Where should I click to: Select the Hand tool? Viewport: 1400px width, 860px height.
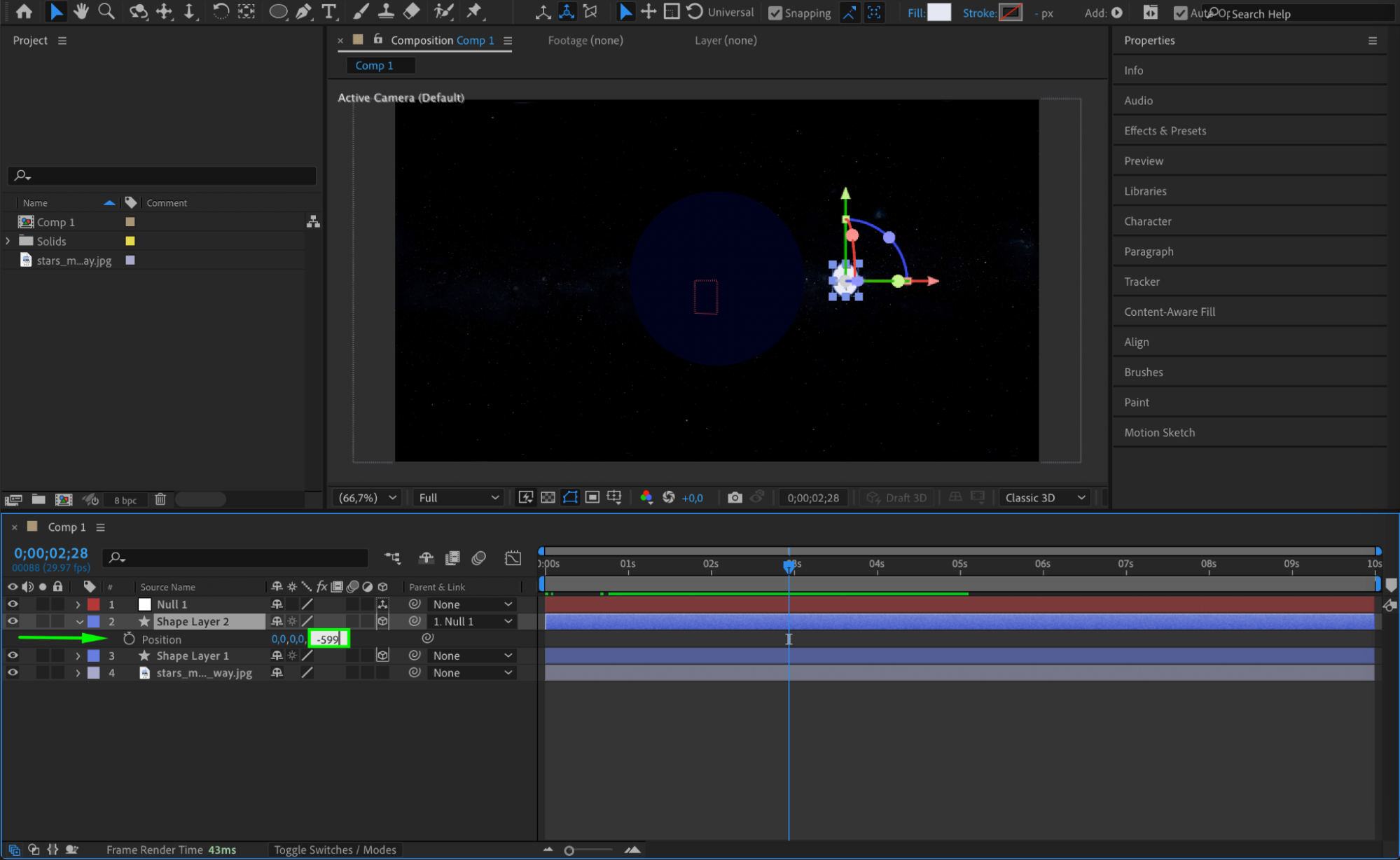tap(81, 11)
